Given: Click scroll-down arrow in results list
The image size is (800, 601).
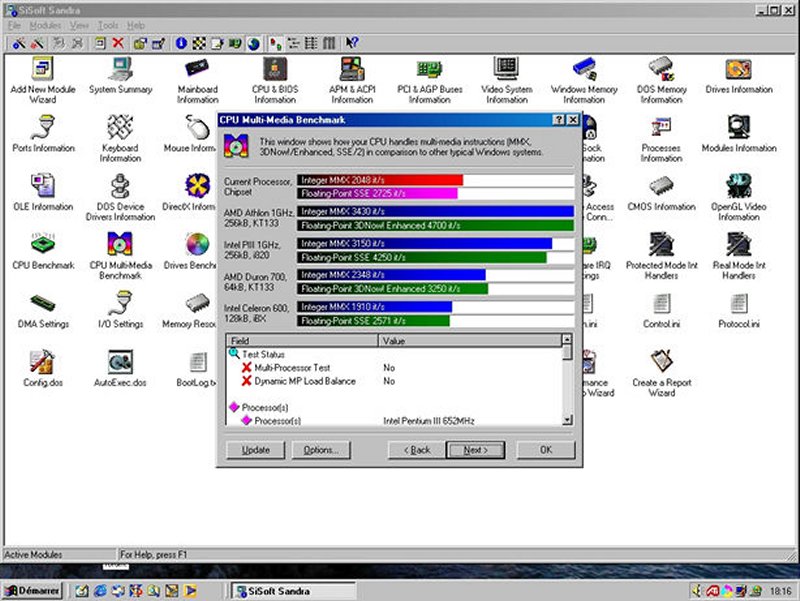Looking at the screenshot, I should coord(567,420).
